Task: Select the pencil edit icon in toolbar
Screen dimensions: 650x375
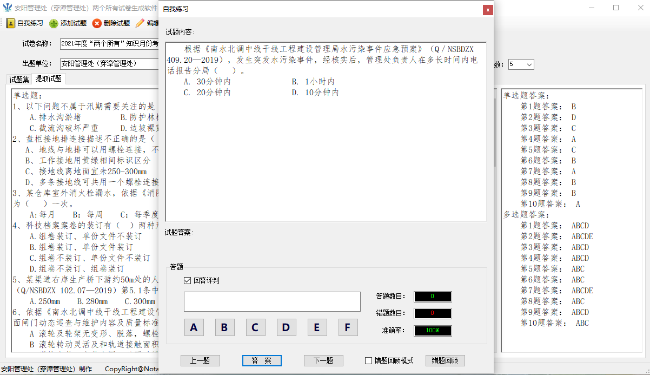Action: pos(140,23)
